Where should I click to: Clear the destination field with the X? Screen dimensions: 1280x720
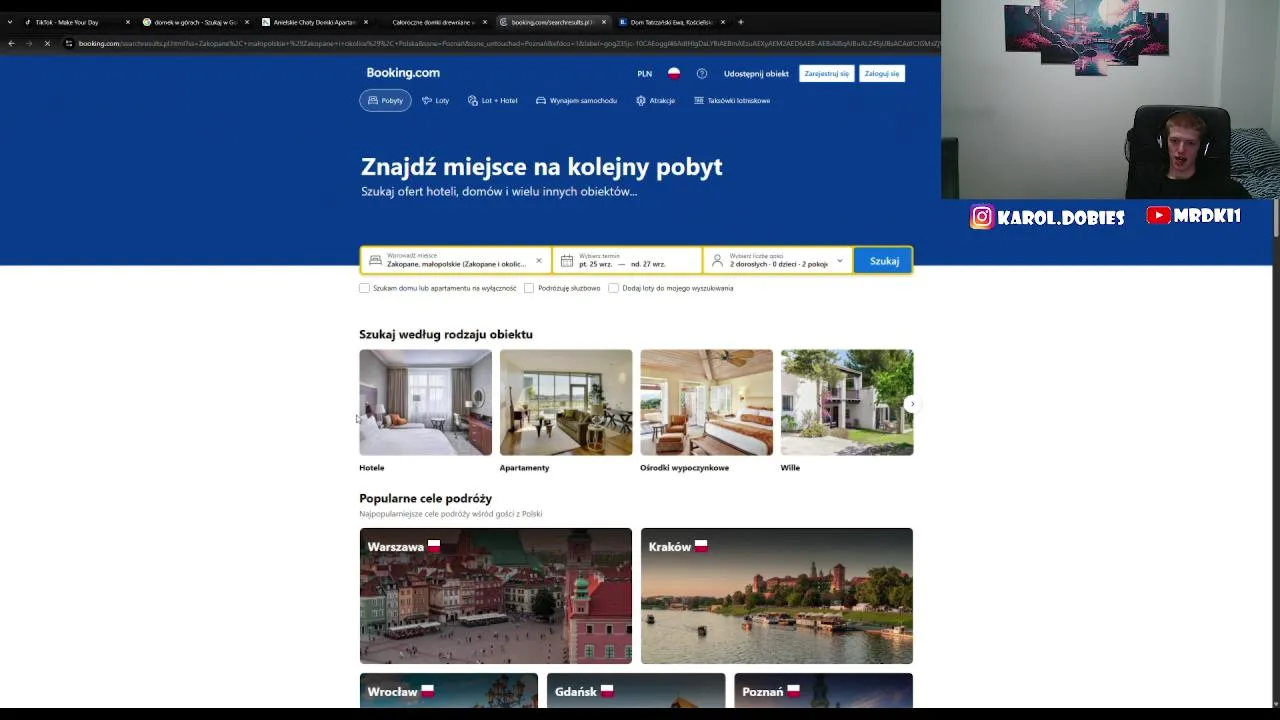538,261
